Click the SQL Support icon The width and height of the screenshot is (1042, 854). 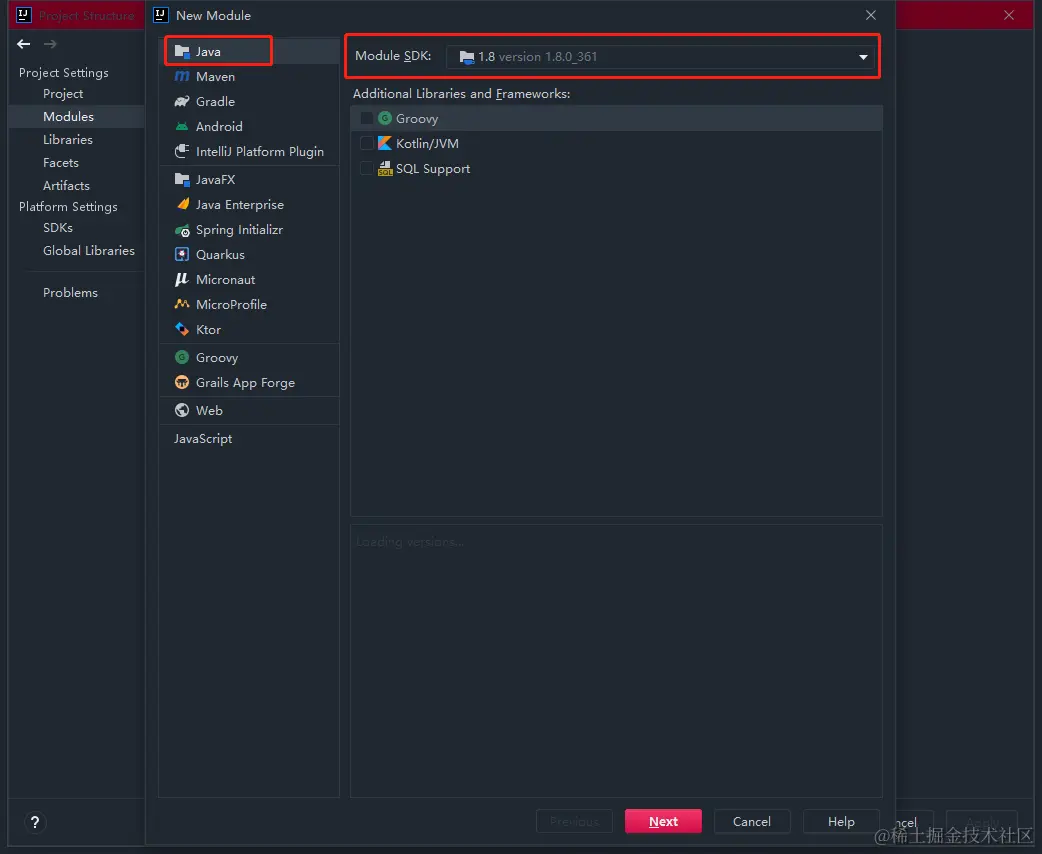tap(385, 168)
